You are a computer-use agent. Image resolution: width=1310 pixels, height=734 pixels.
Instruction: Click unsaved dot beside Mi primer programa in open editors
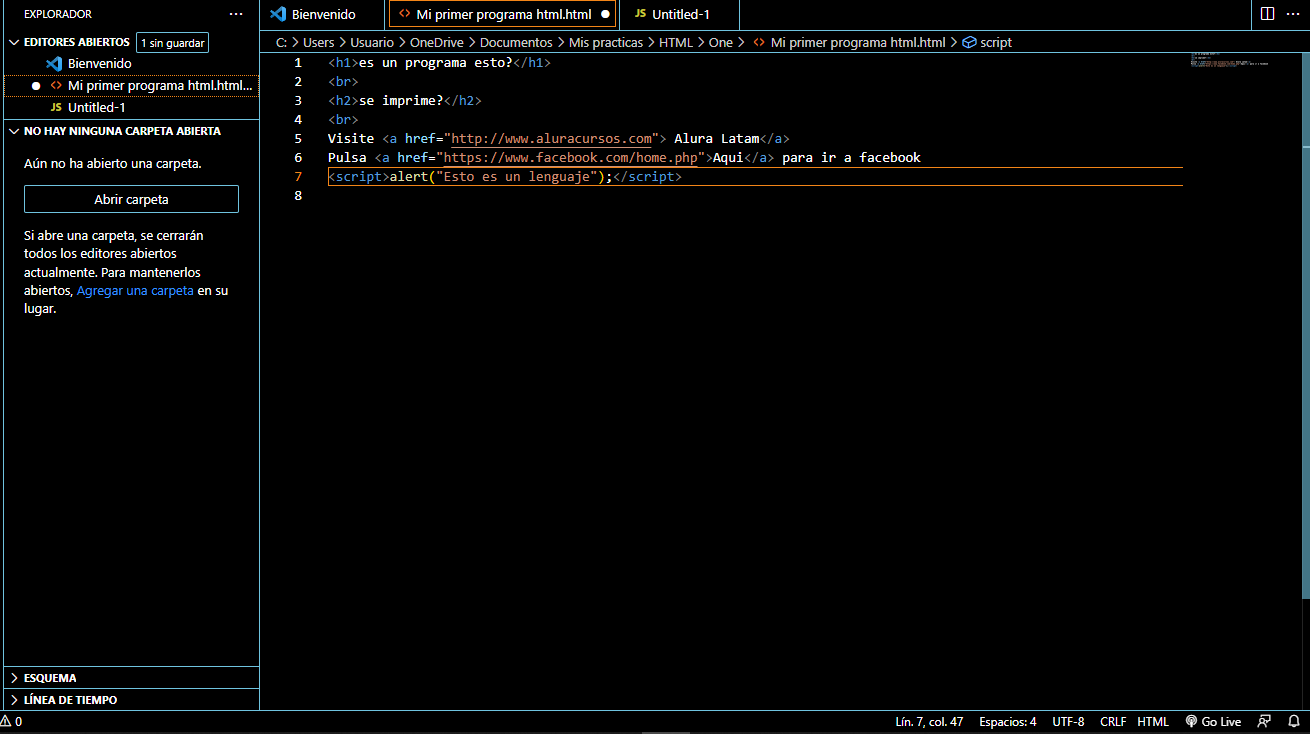(36, 86)
